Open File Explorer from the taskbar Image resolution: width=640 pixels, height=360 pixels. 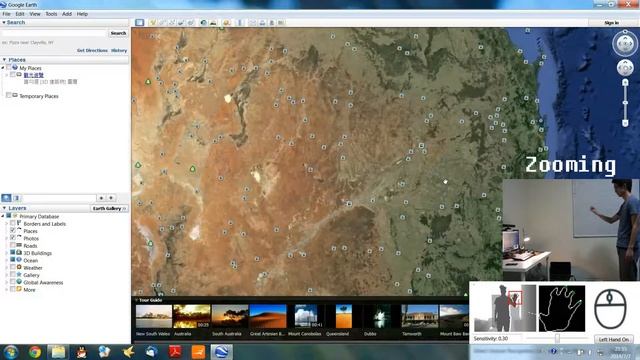click(58, 352)
